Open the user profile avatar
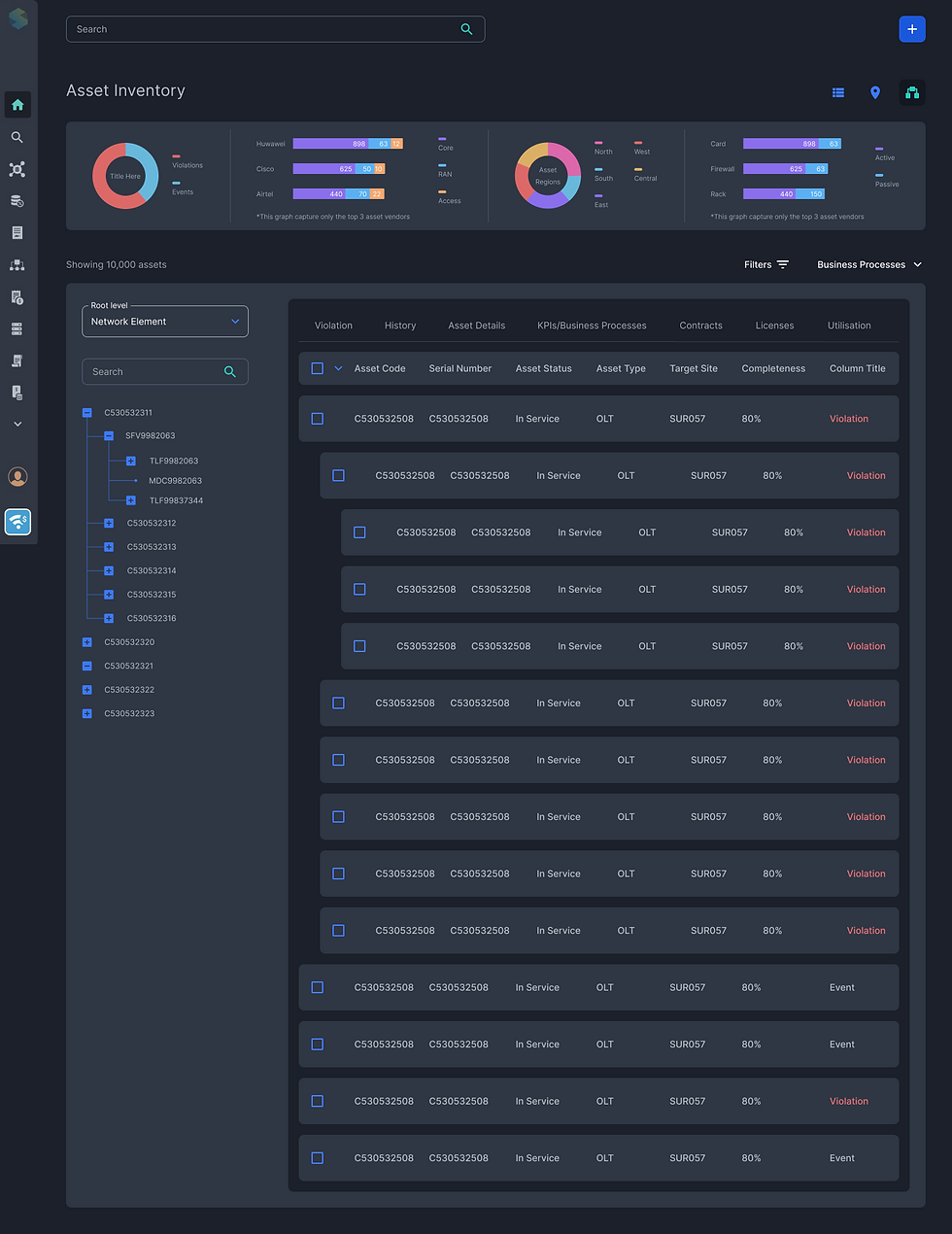Screen dimensions: 952x1234 tap(17, 477)
